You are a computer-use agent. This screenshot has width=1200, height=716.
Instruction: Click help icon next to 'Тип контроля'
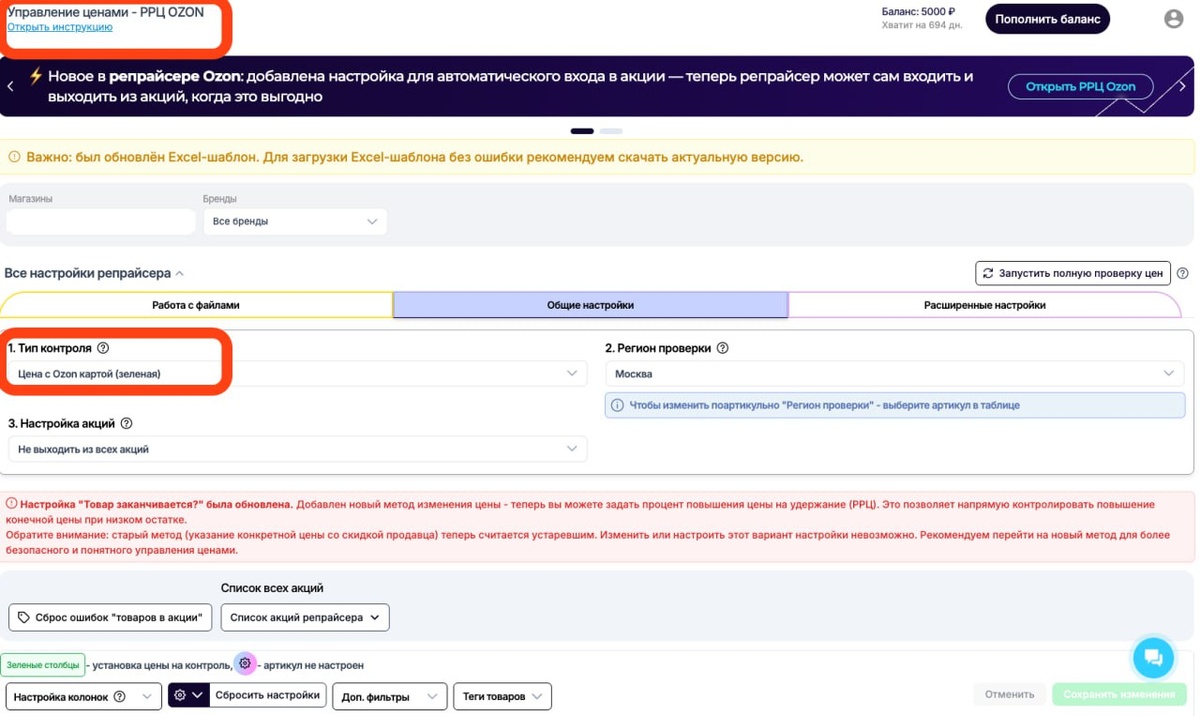(103, 348)
